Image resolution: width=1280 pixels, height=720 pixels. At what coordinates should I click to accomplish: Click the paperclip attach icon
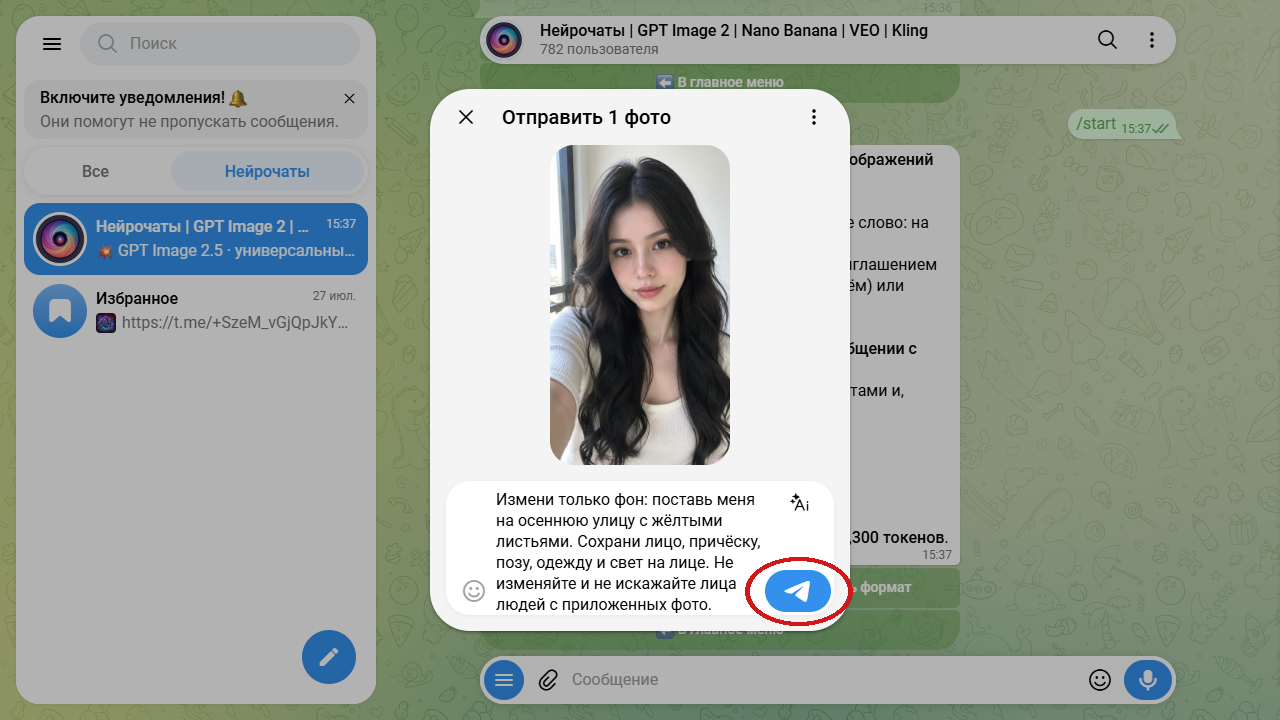coord(548,680)
